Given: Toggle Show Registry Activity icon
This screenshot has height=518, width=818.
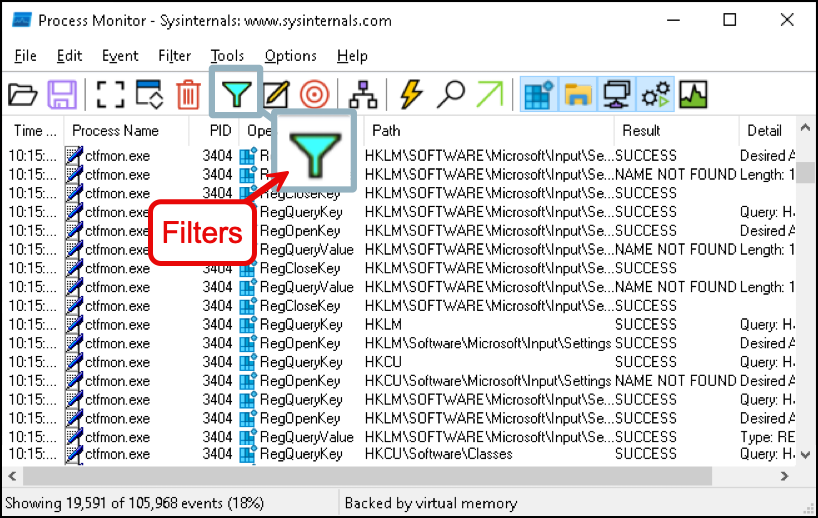Looking at the screenshot, I should [x=539, y=94].
